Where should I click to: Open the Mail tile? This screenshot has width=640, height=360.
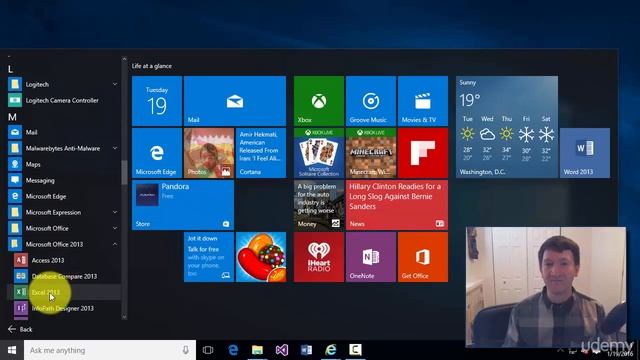235,101
